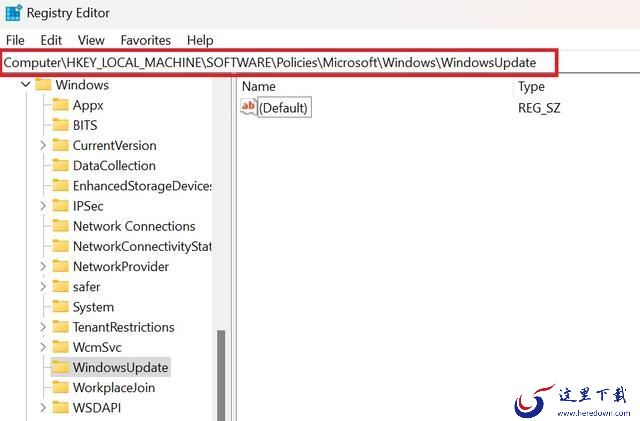This screenshot has height=421, width=640.
Task: Click the REG_SZ type cell
Action: pyautogui.click(x=539, y=108)
